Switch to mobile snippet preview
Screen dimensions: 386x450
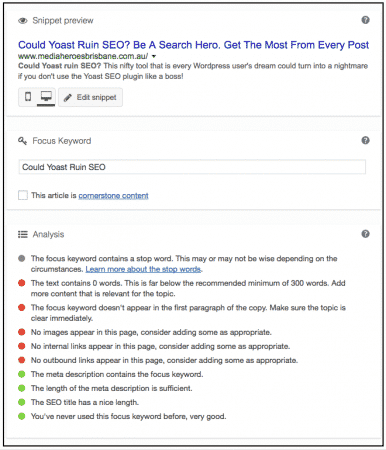point(28,97)
